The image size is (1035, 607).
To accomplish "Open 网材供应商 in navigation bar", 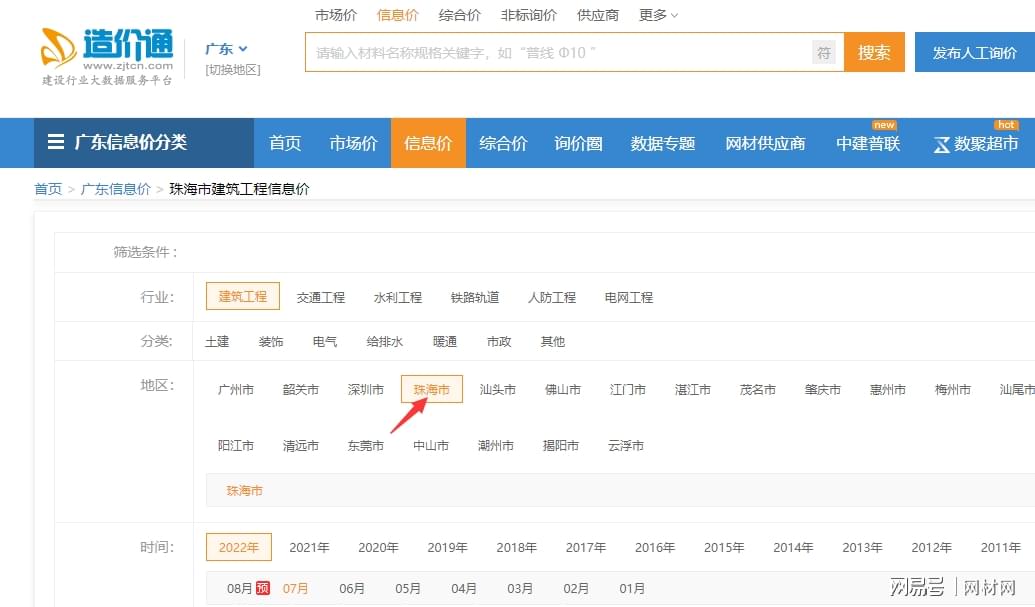I will (765, 143).
